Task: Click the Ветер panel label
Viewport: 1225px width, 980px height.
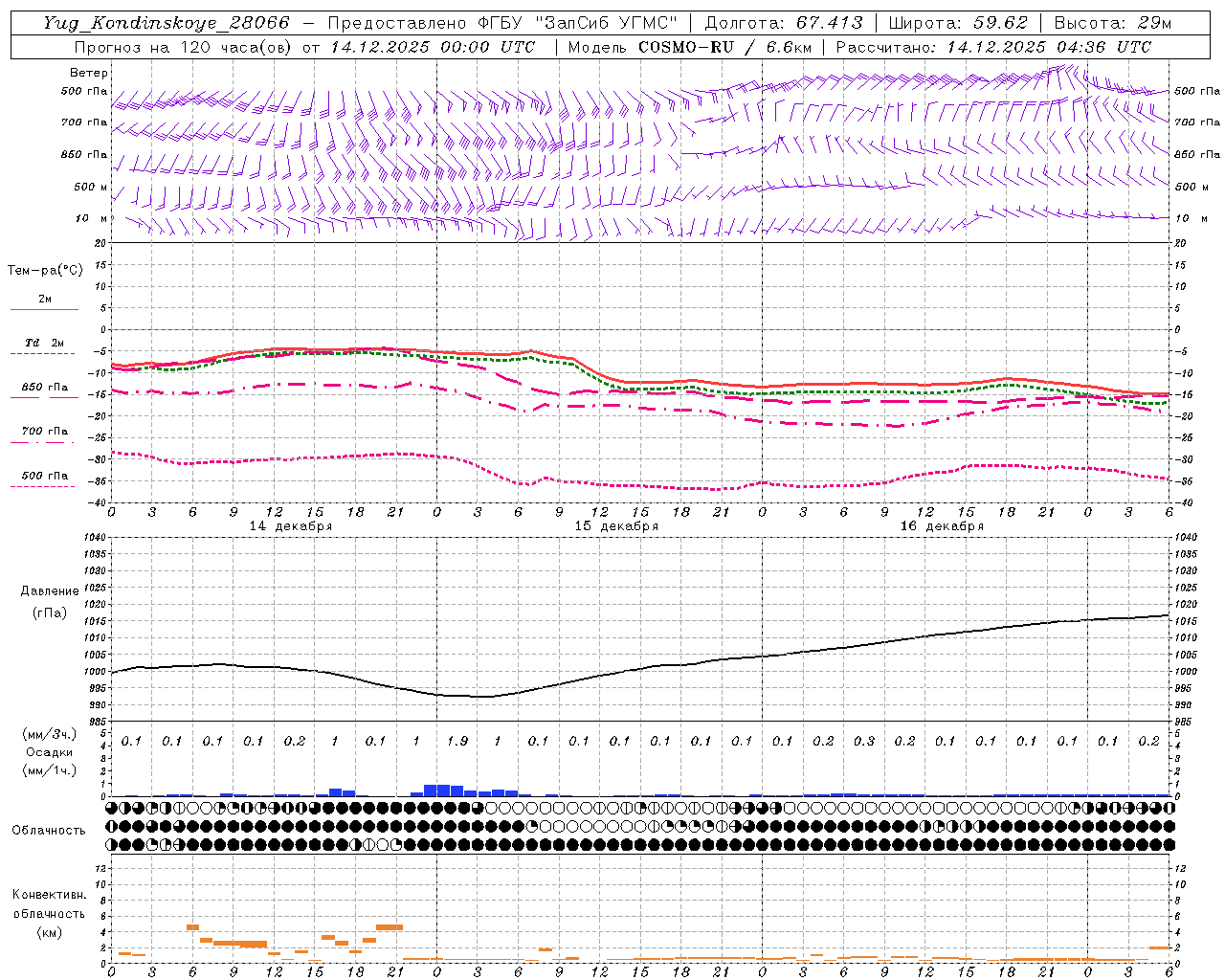Action: (89, 73)
